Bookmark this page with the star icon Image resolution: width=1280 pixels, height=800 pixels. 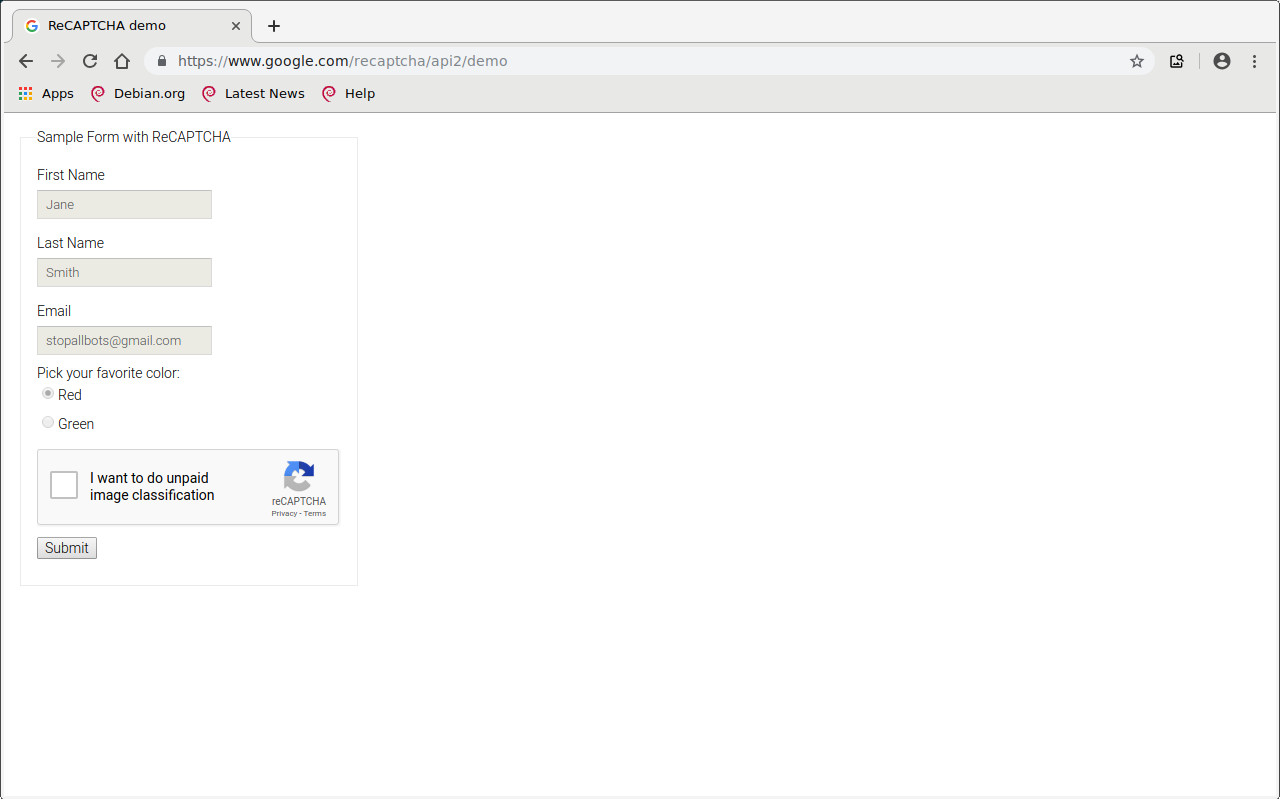pyautogui.click(x=1137, y=61)
